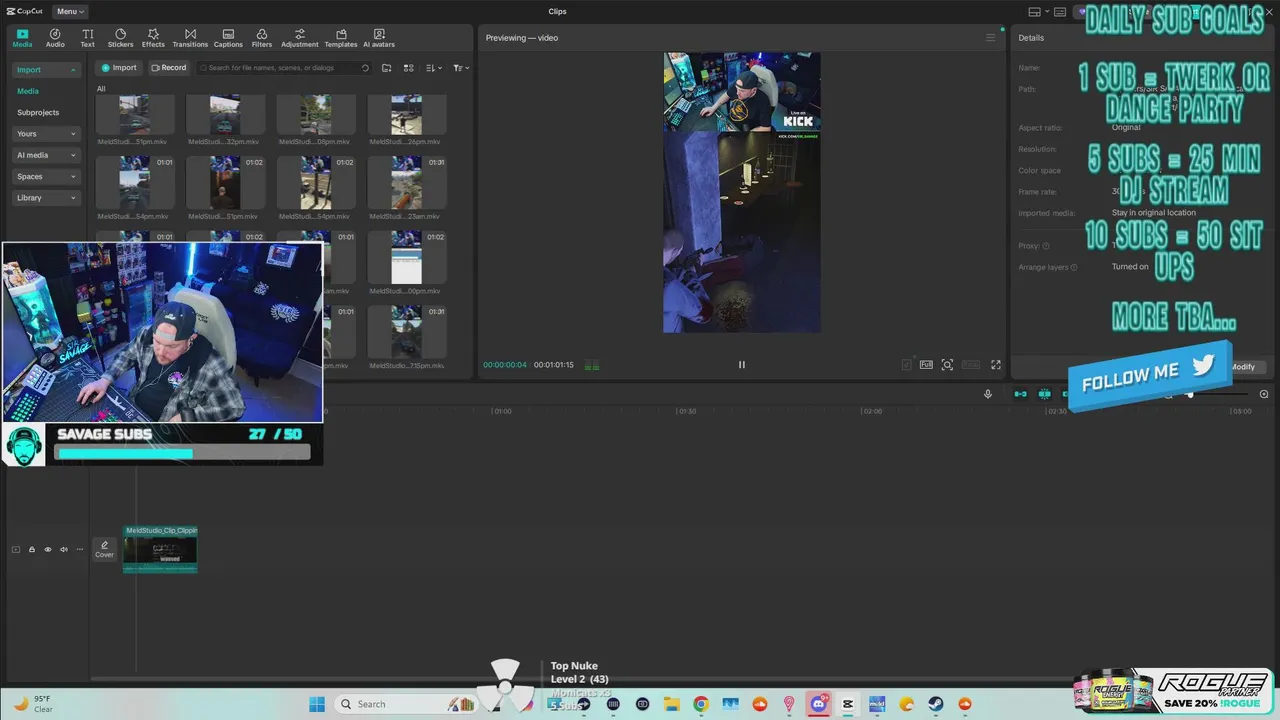Screen dimensions: 1280x720
Task: Click the 01:00 timeline ruler marker
Action: click(502, 411)
